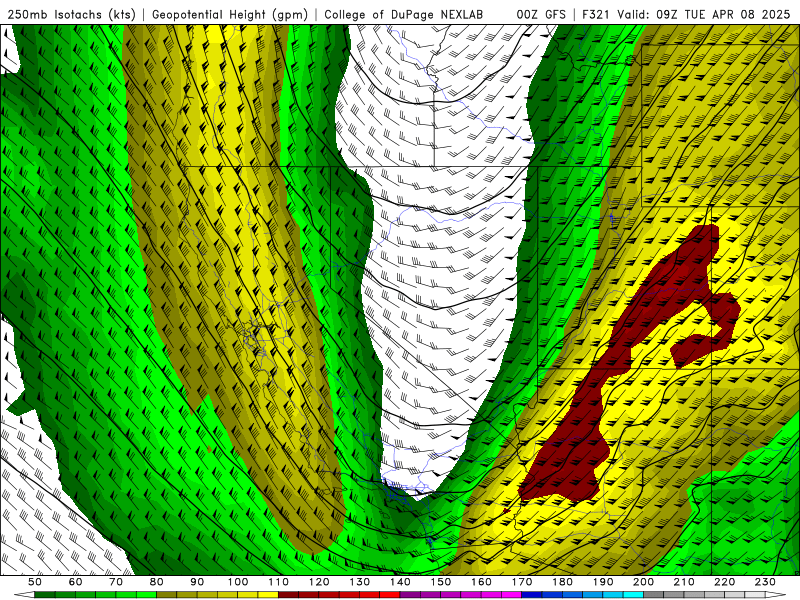The height and width of the screenshot is (600, 800).
Task: Click the legend value 130
Action: (x=359, y=582)
